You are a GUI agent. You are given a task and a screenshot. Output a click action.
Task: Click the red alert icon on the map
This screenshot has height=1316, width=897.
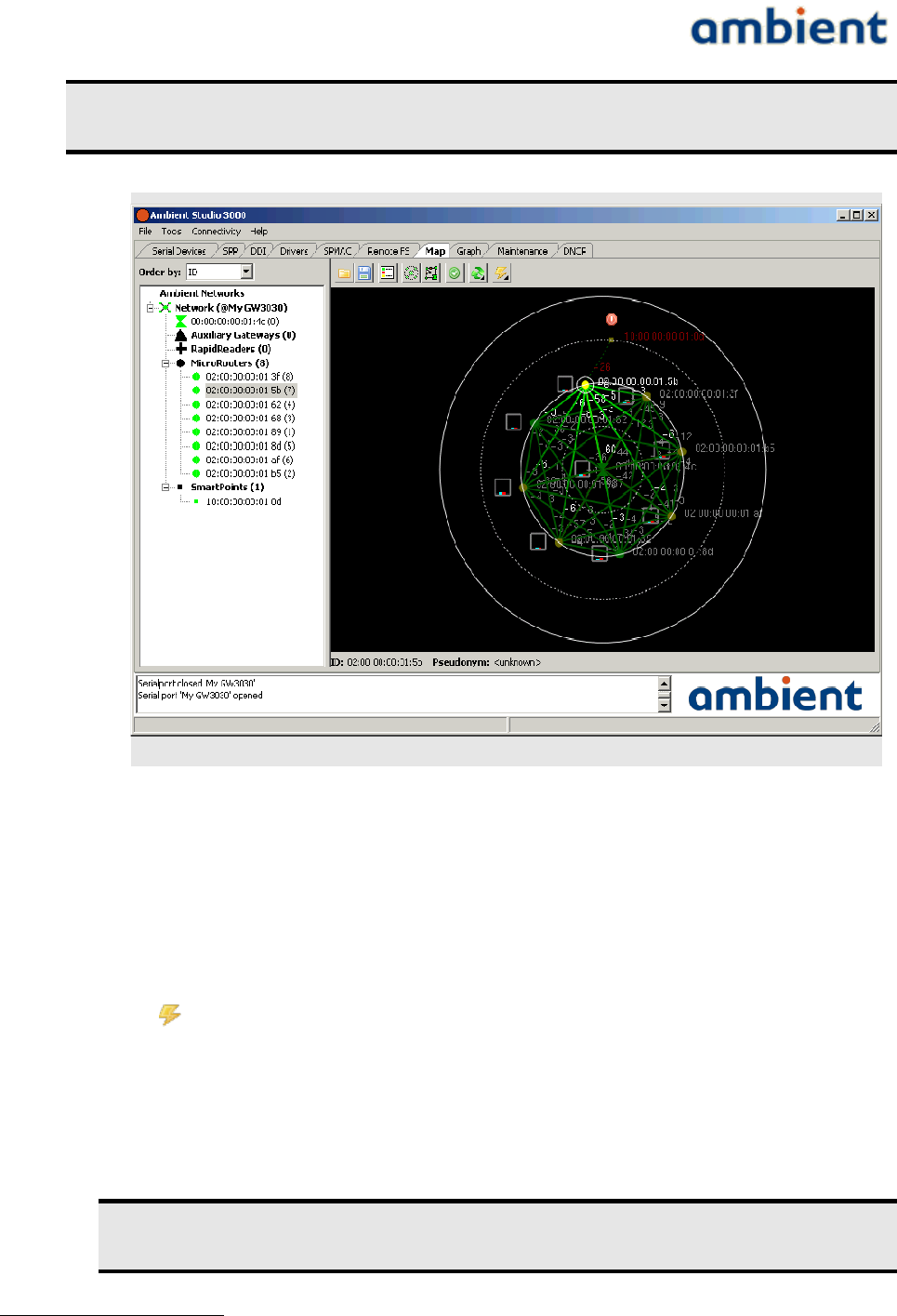click(x=611, y=319)
